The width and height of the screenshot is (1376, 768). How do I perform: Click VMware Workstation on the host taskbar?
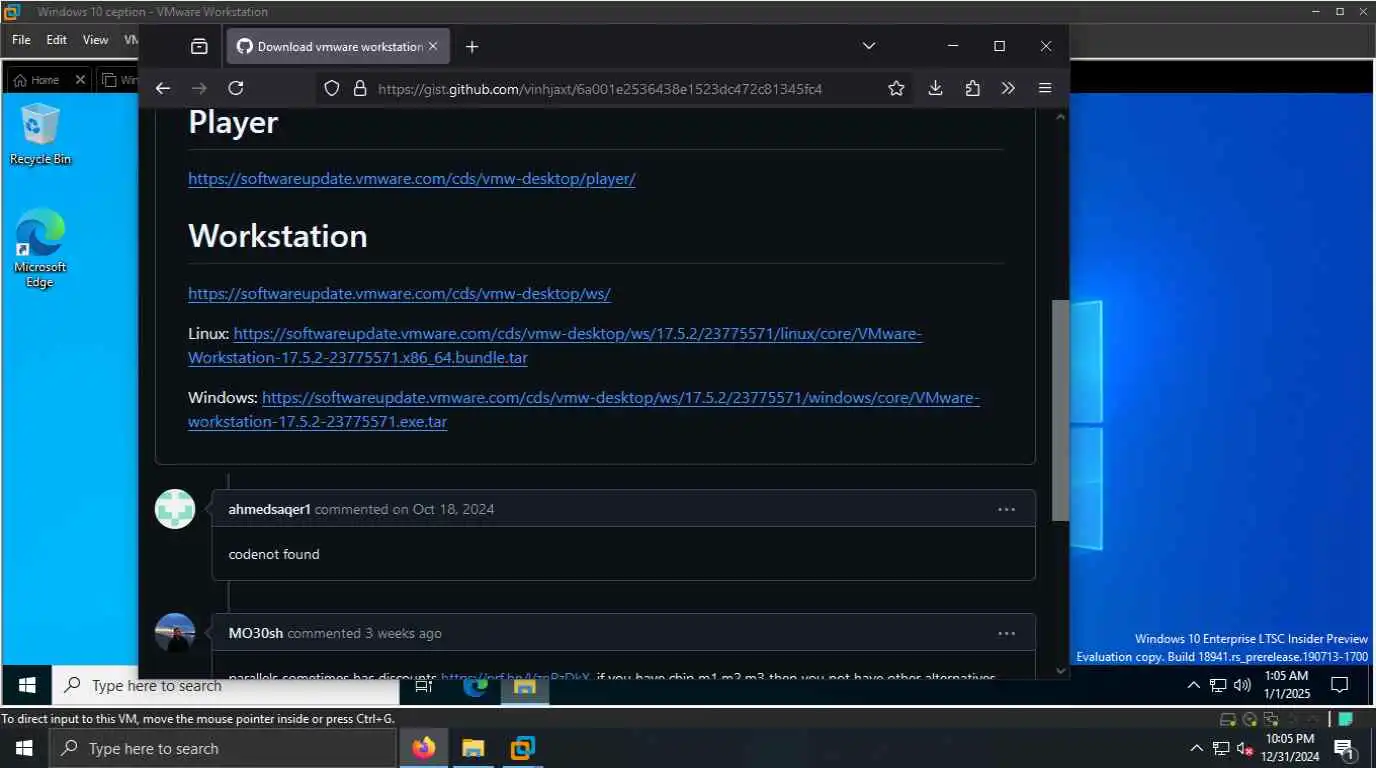tap(522, 748)
